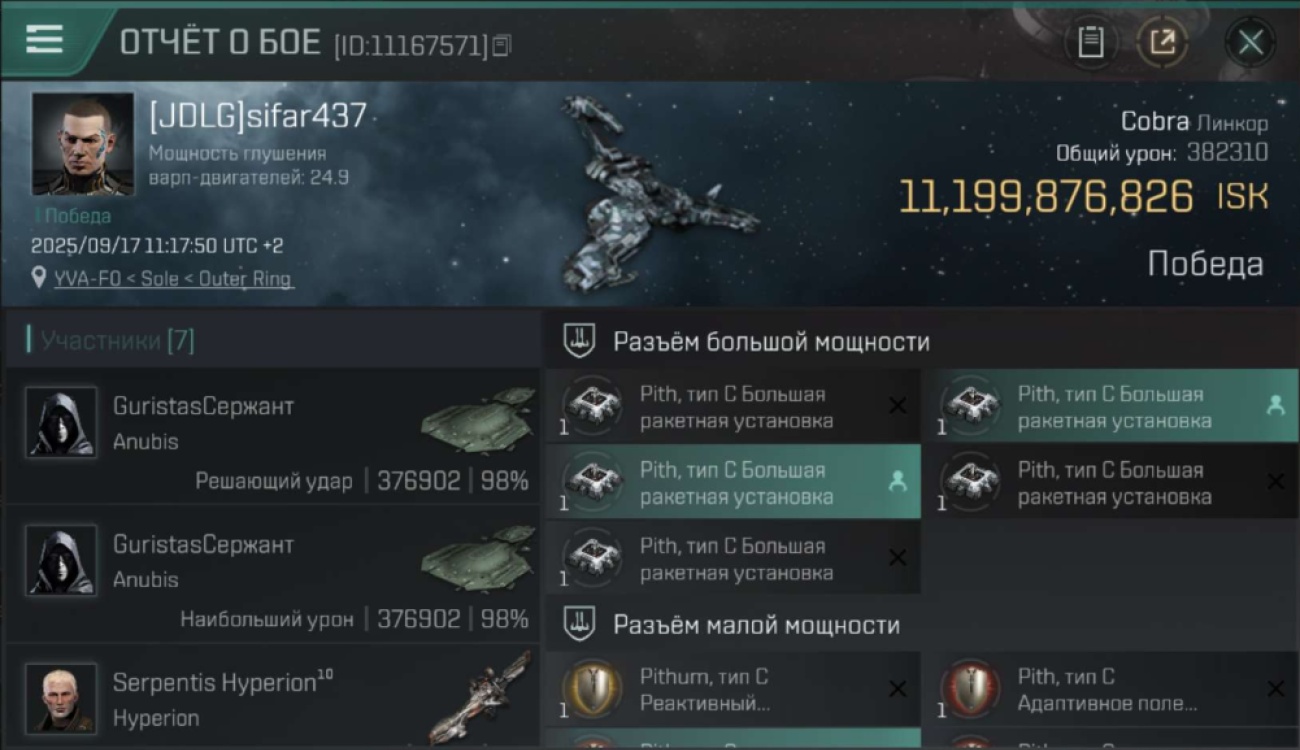Image resolution: width=1300 pixels, height=750 pixels.
Task: Share the battle report externally
Action: 1162,42
